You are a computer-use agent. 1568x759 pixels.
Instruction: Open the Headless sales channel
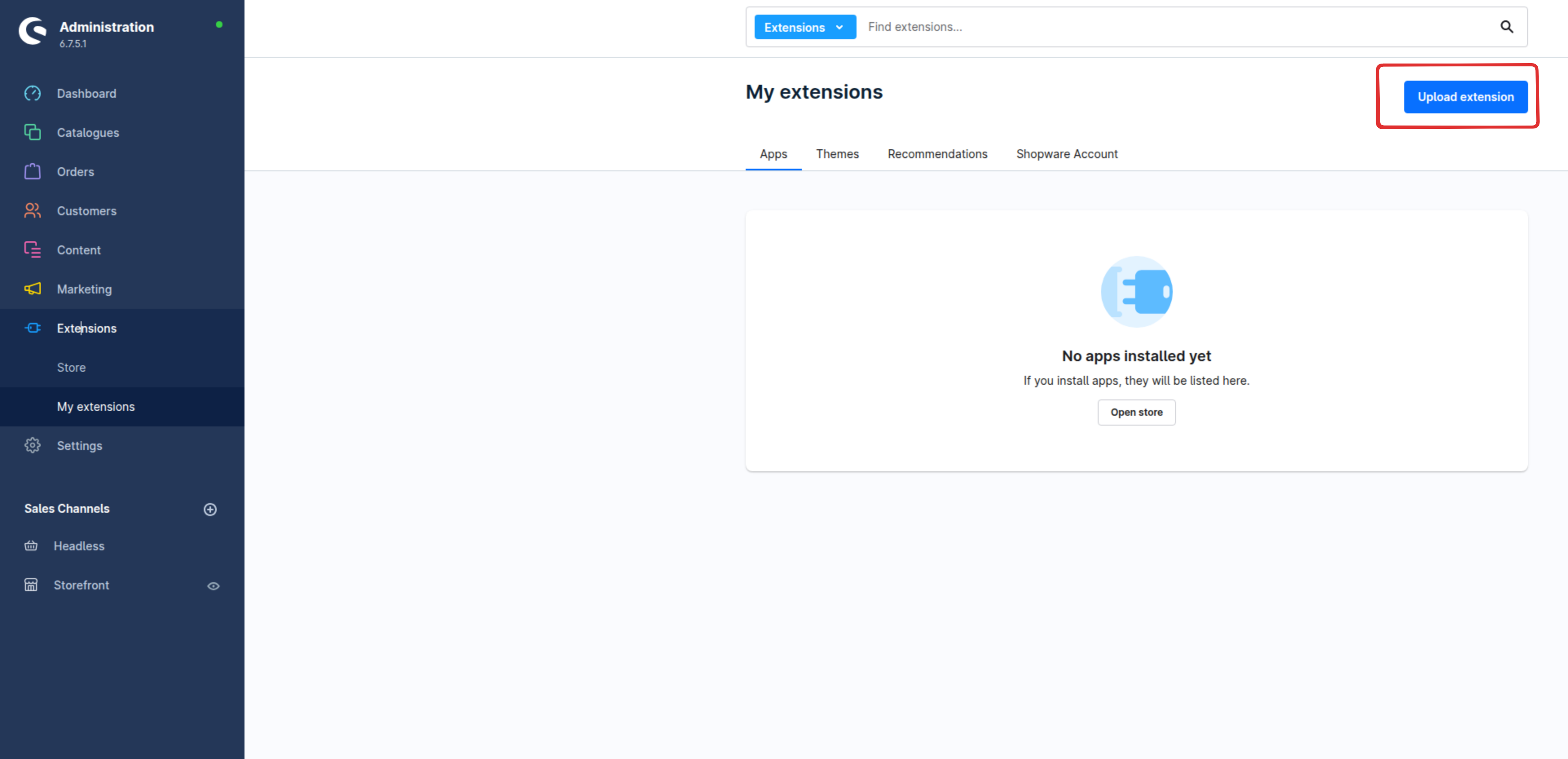point(79,546)
